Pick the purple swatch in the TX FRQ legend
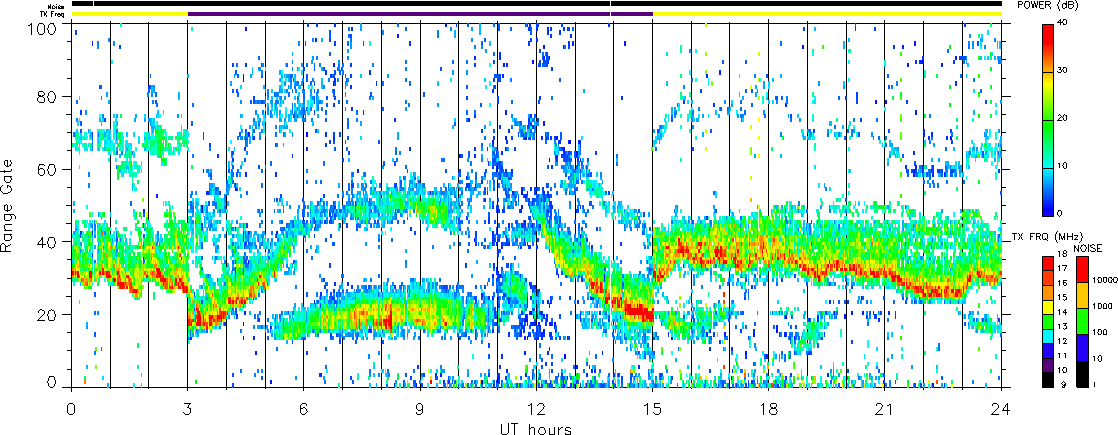The width and height of the screenshot is (1118, 435). click(x=1047, y=365)
